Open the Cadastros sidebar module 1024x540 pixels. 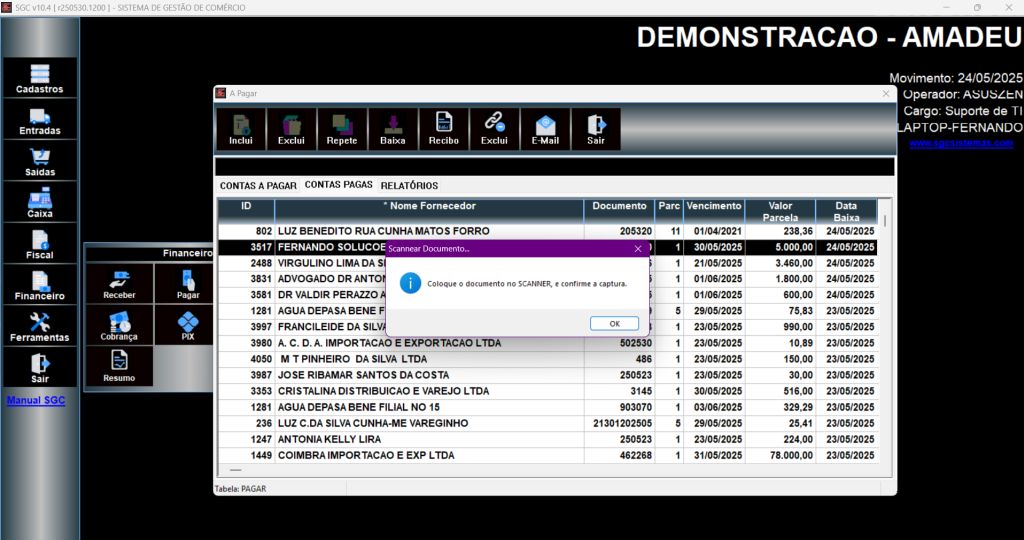click(x=39, y=78)
